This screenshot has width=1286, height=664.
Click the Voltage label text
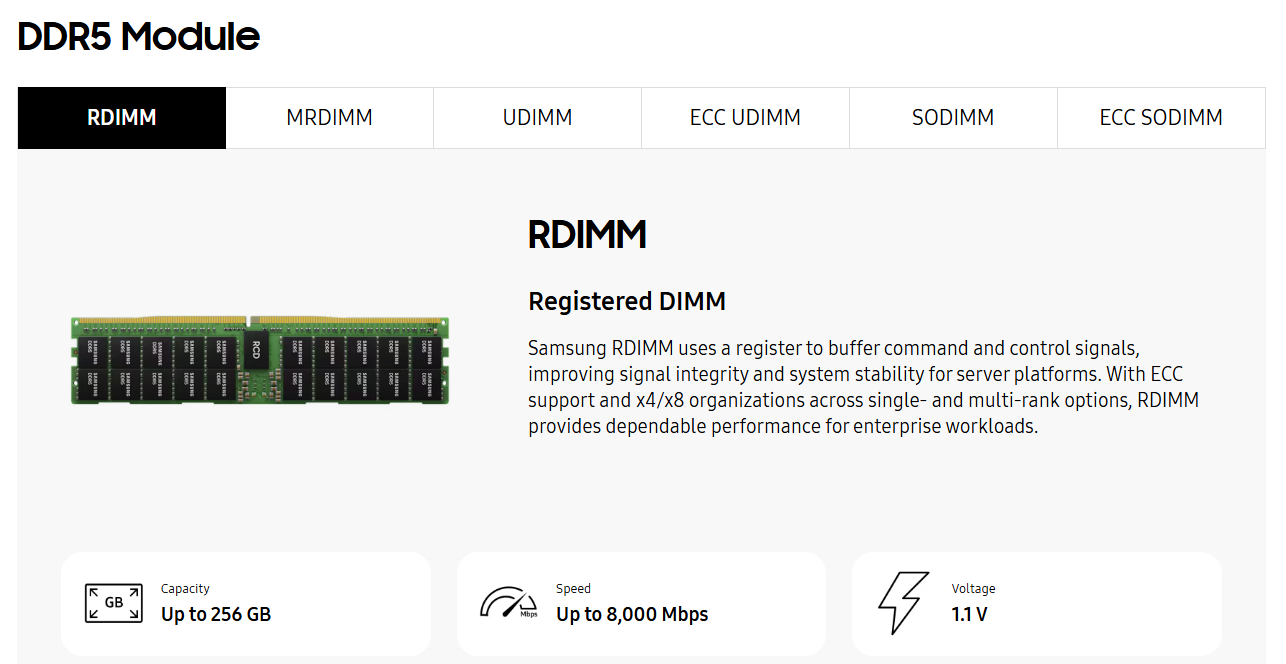pos(973,589)
